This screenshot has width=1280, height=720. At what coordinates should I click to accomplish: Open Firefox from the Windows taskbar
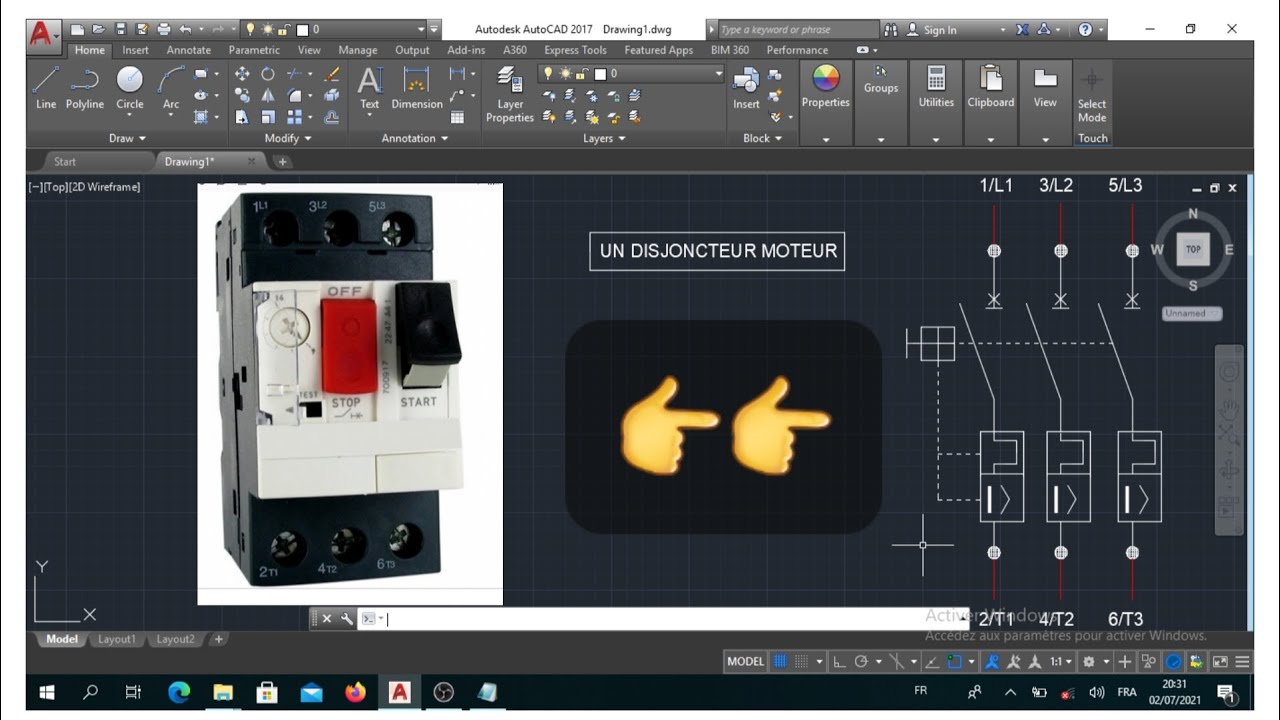[355, 692]
